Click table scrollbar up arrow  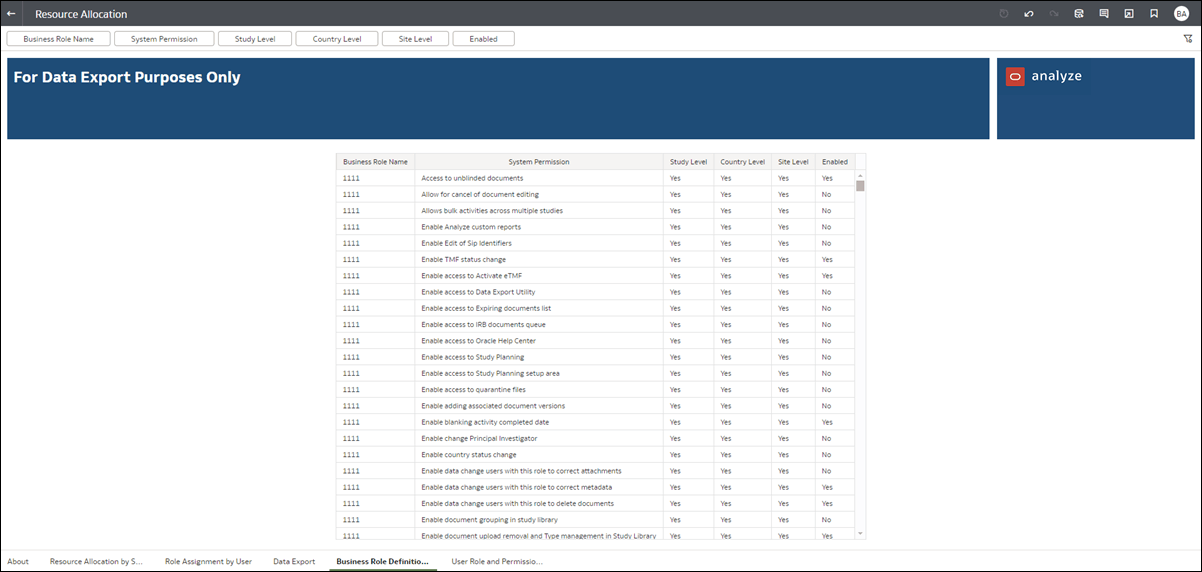[x=860, y=175]
